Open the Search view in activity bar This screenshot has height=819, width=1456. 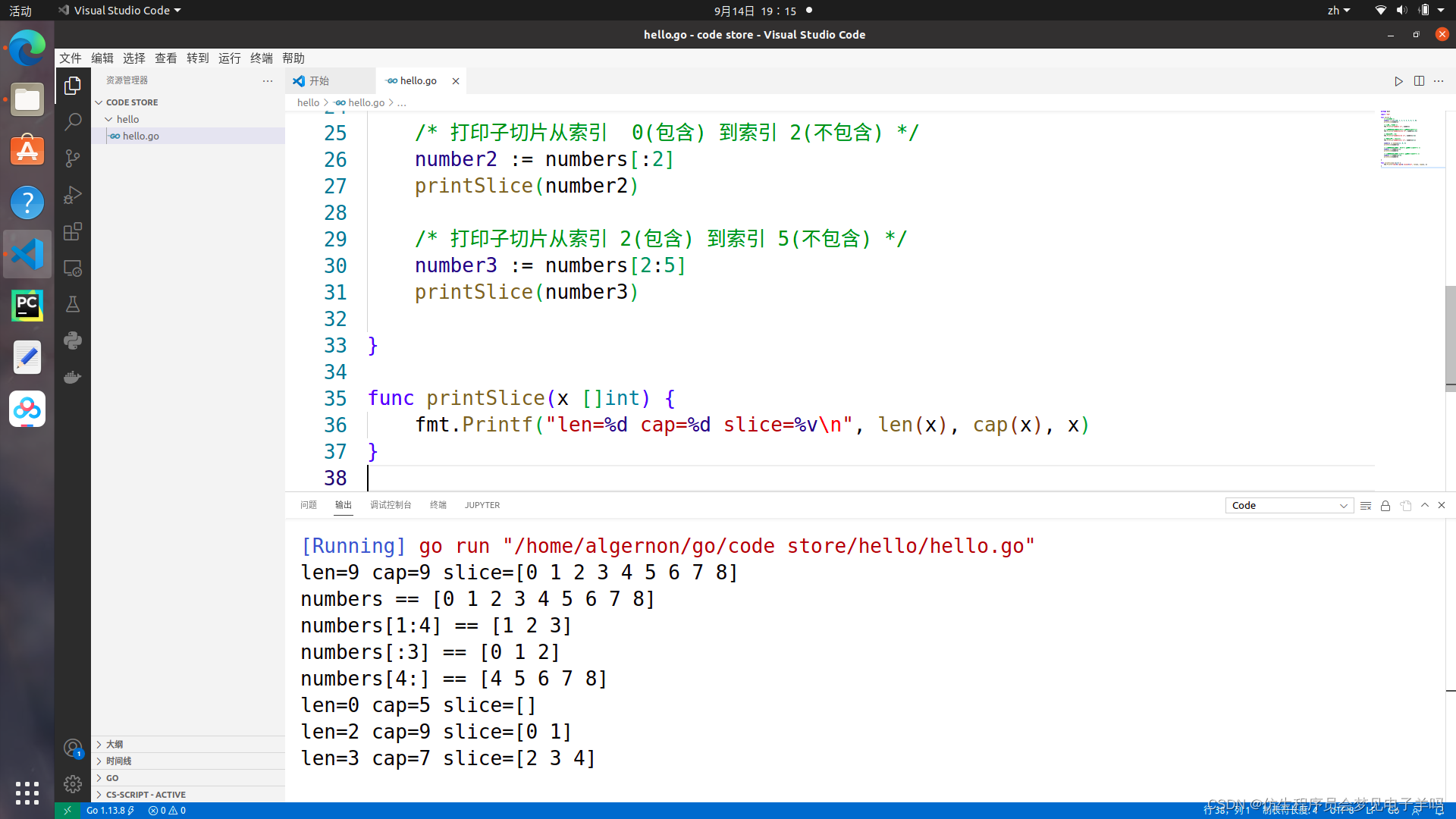coord(73,122)
